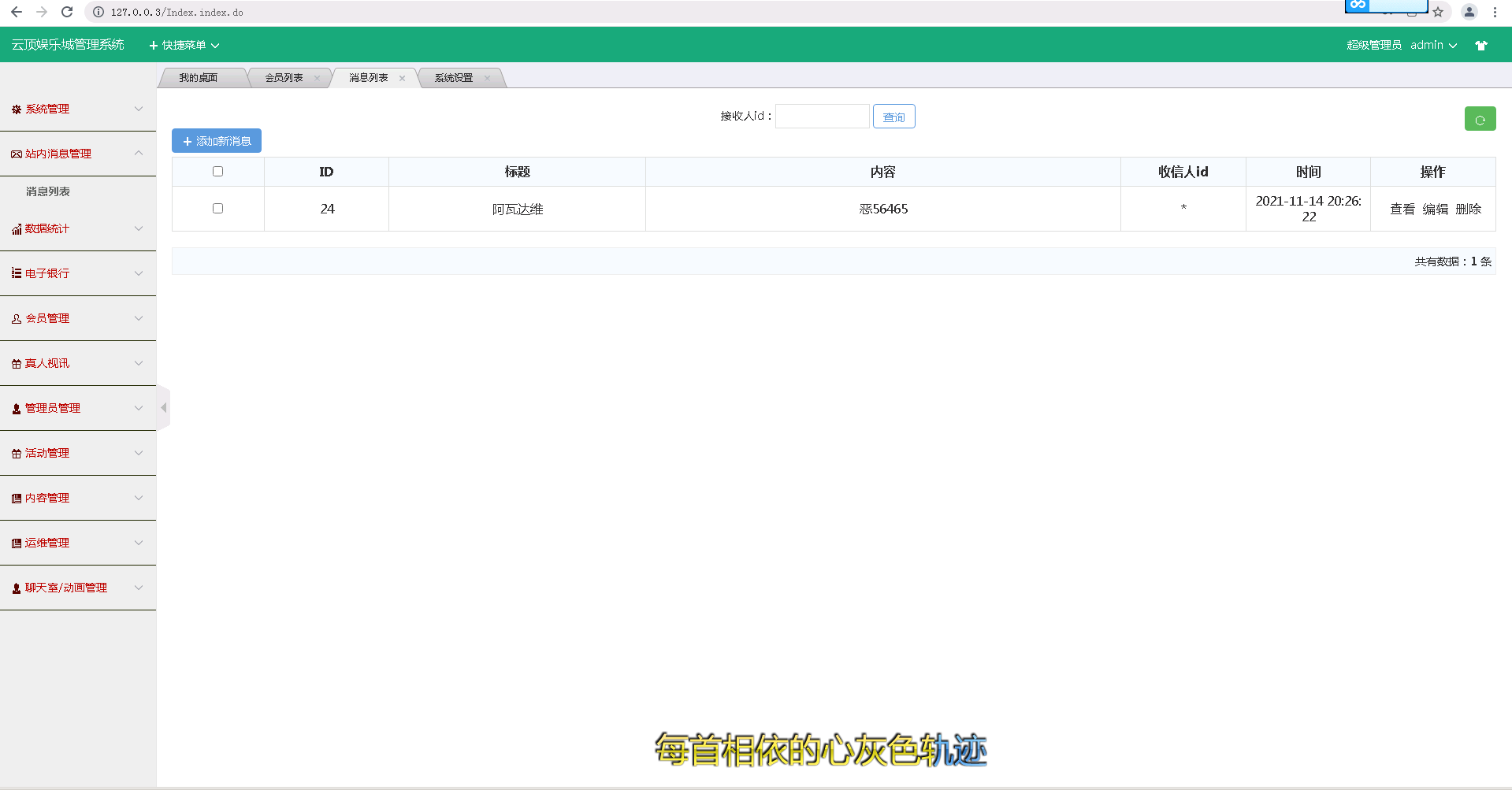This screenshot has height=790, width=1512.
Task: Check the checkbox for message ID 24
Action: click(x=217, y=208)
